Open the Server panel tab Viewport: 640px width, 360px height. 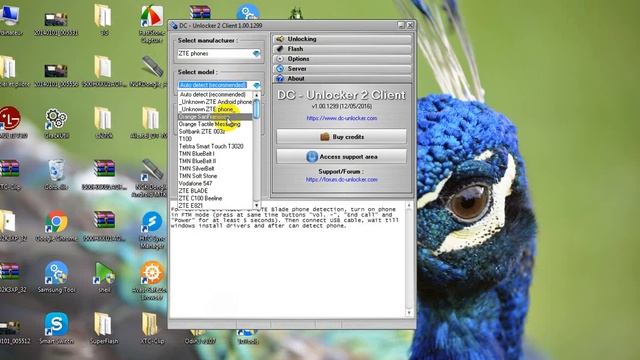[x=342, y=69]
